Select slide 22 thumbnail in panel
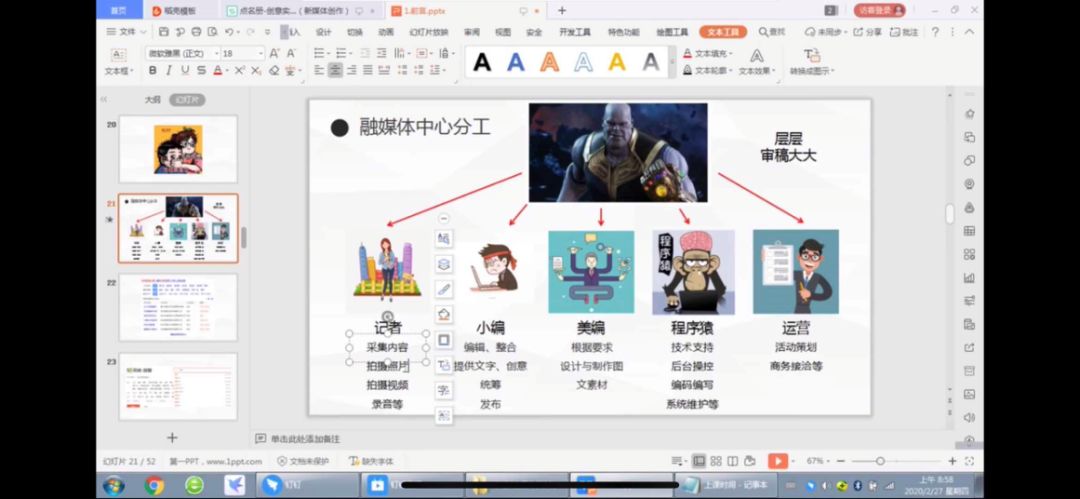The image size is (1080, 499). coord(178,307)
